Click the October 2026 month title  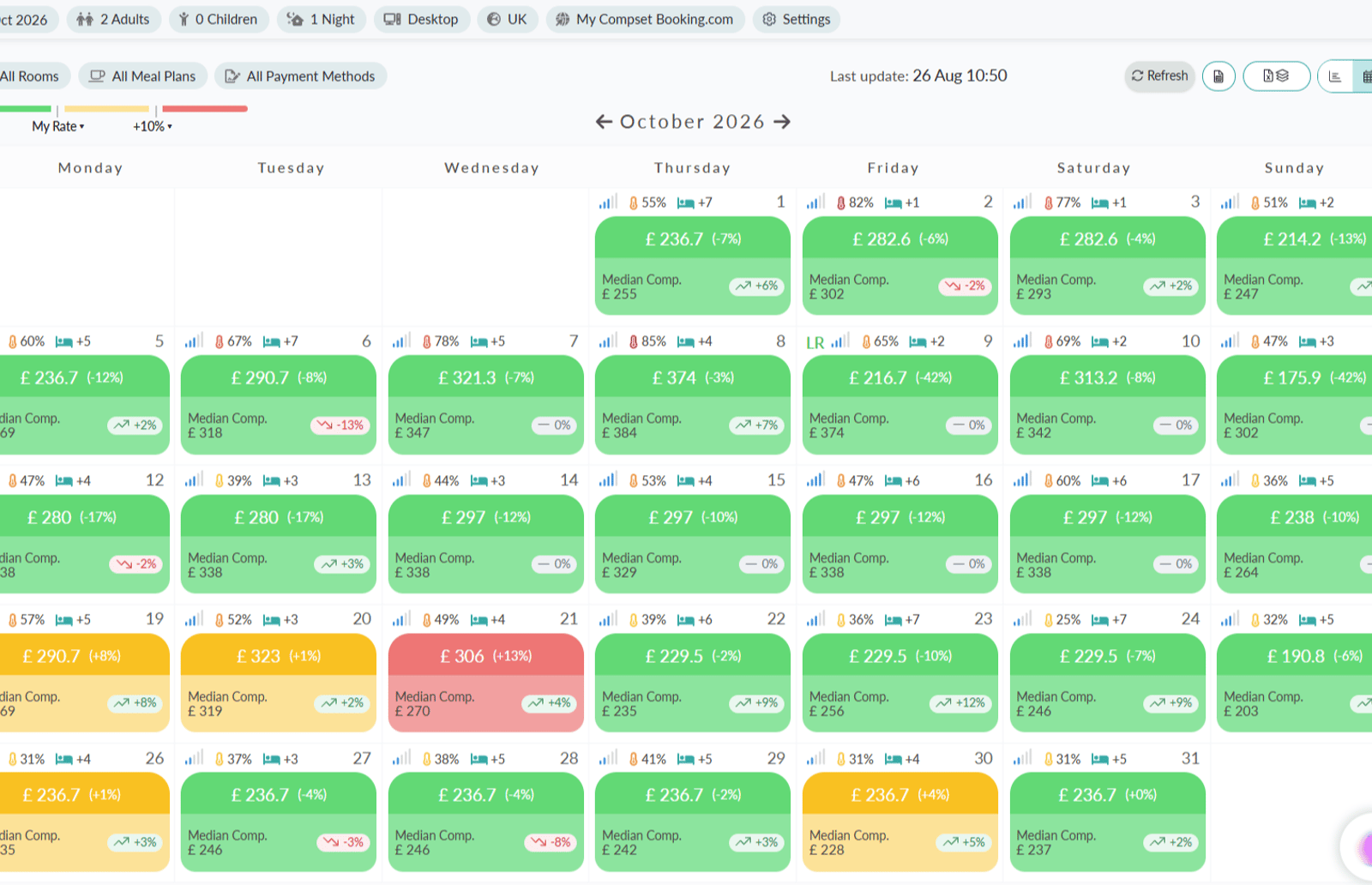click(x=692, y=122)
